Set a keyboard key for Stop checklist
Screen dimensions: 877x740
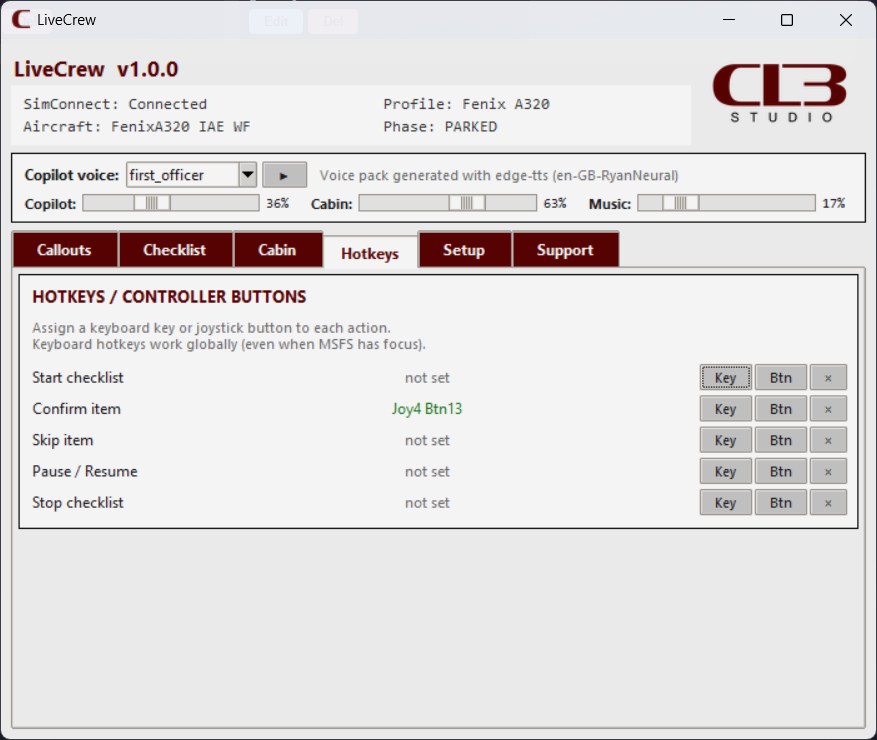point(725,502)
